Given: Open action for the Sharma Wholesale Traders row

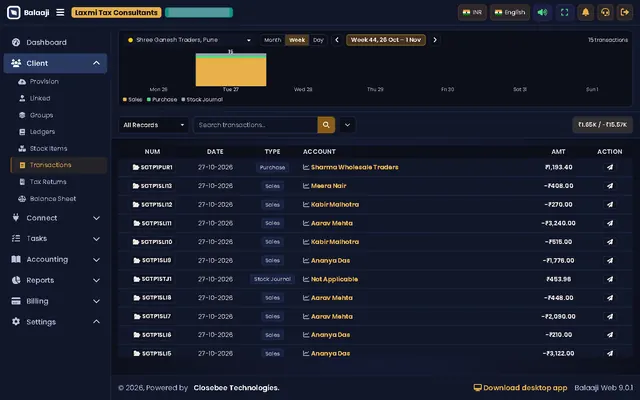Looking at the screenshot, I should pyautogui.click(x=609, y=167).
